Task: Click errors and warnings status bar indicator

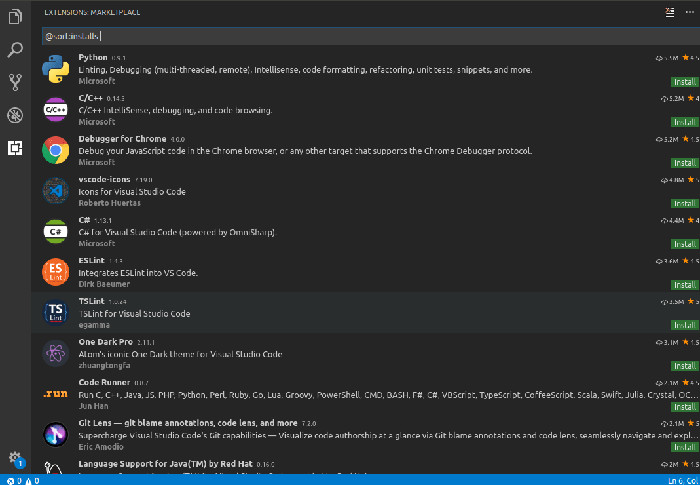Action: 22,479
